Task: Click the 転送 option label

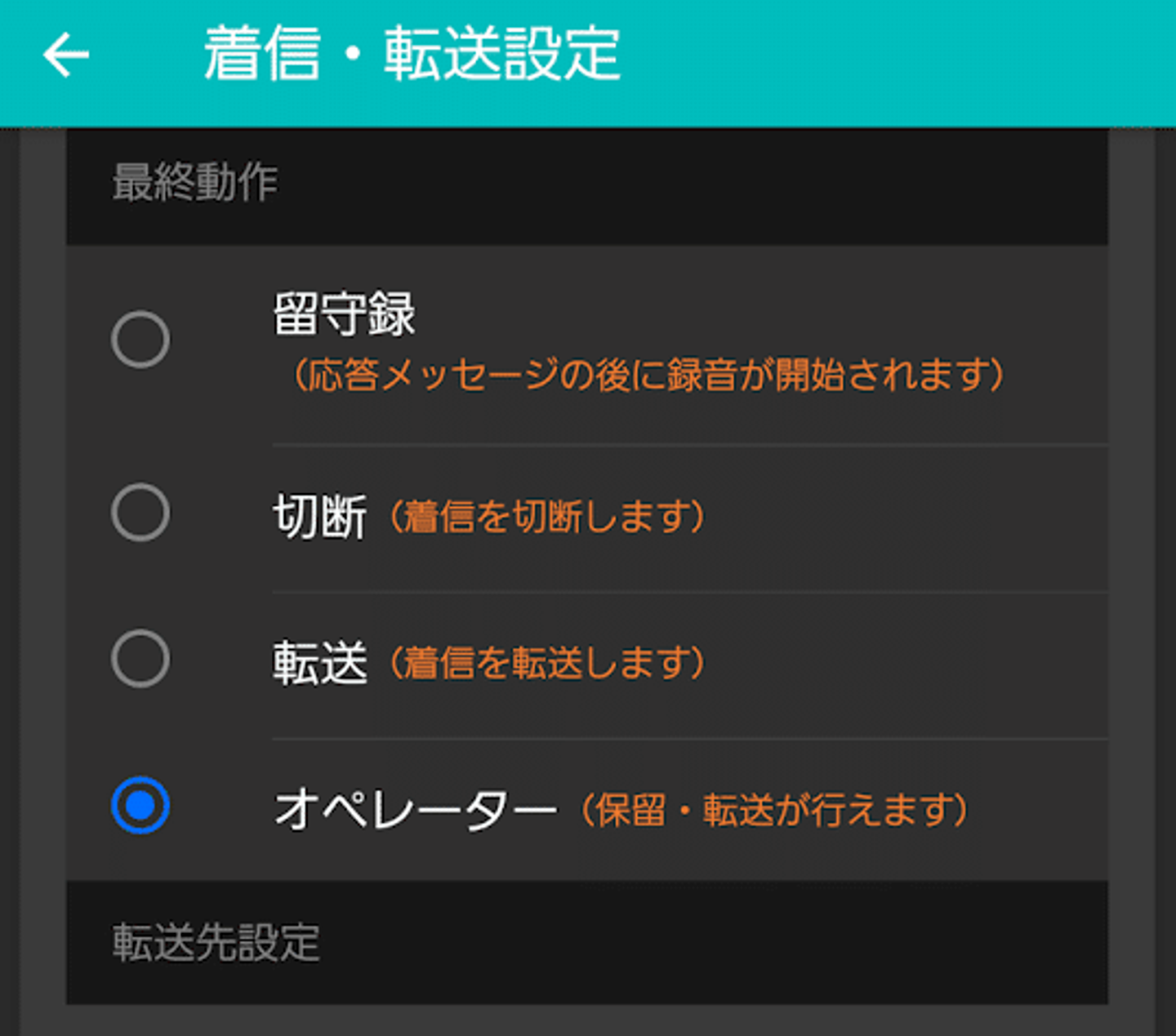Action: (x=319, y=662)
